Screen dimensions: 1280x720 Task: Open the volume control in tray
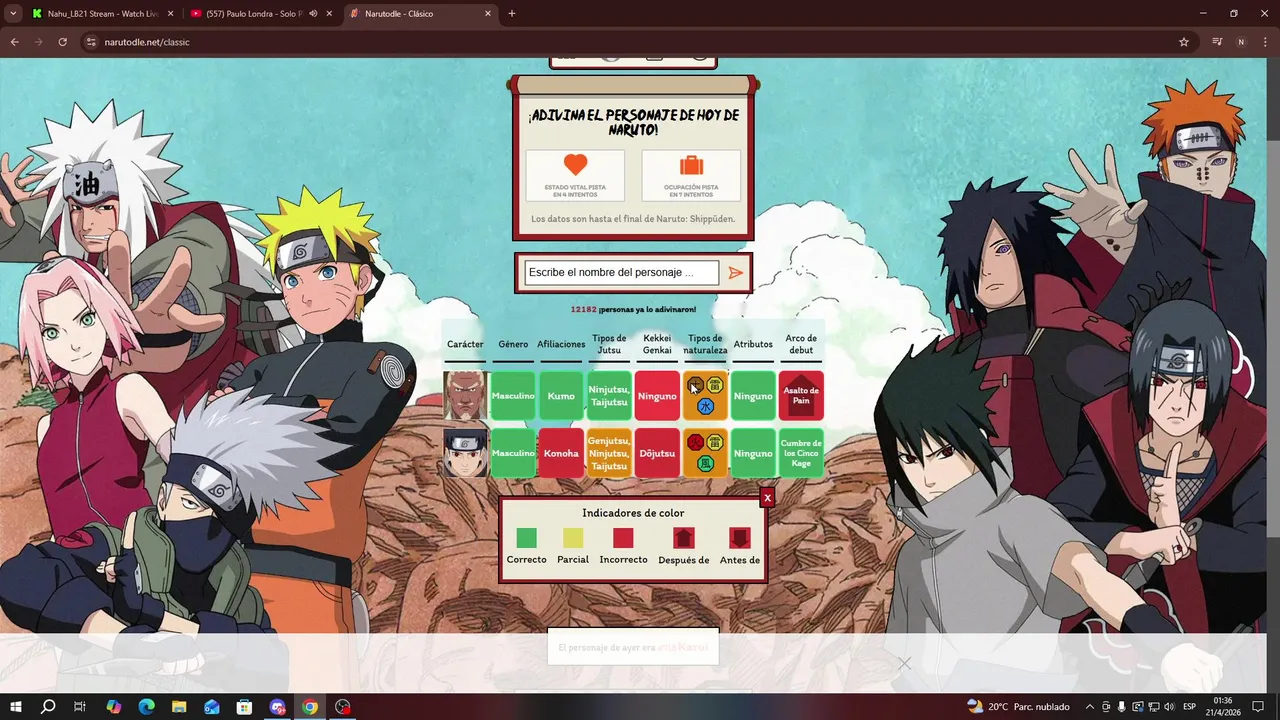[1169, 707]
